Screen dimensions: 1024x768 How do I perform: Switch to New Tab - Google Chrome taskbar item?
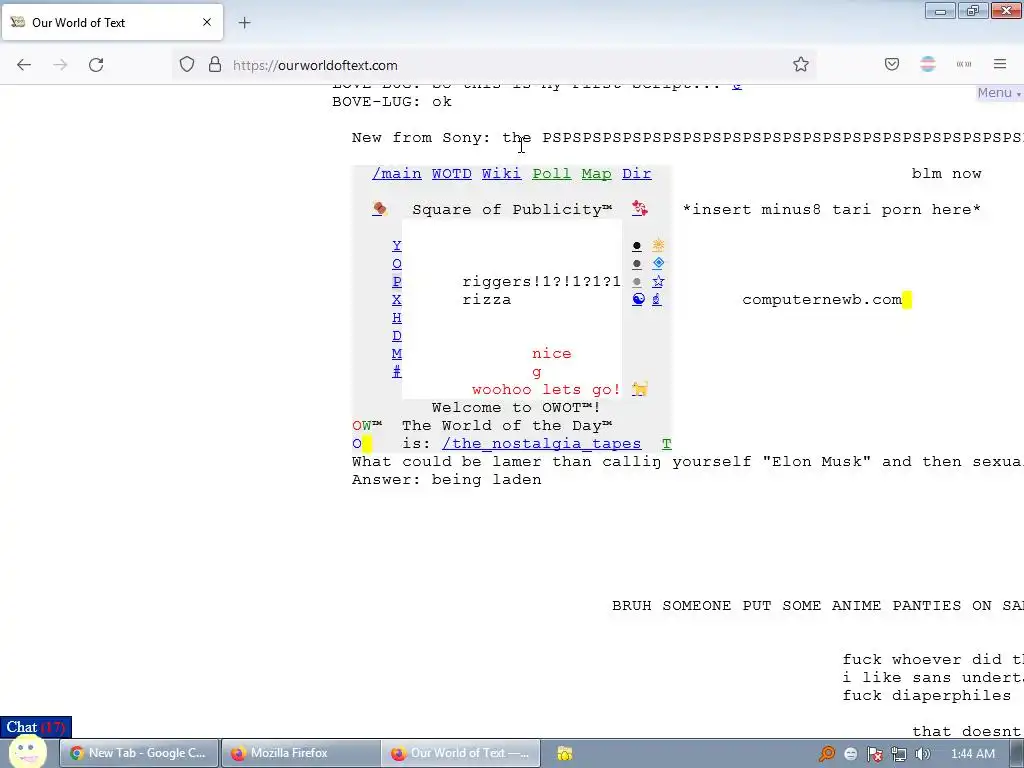coord(139,753)
